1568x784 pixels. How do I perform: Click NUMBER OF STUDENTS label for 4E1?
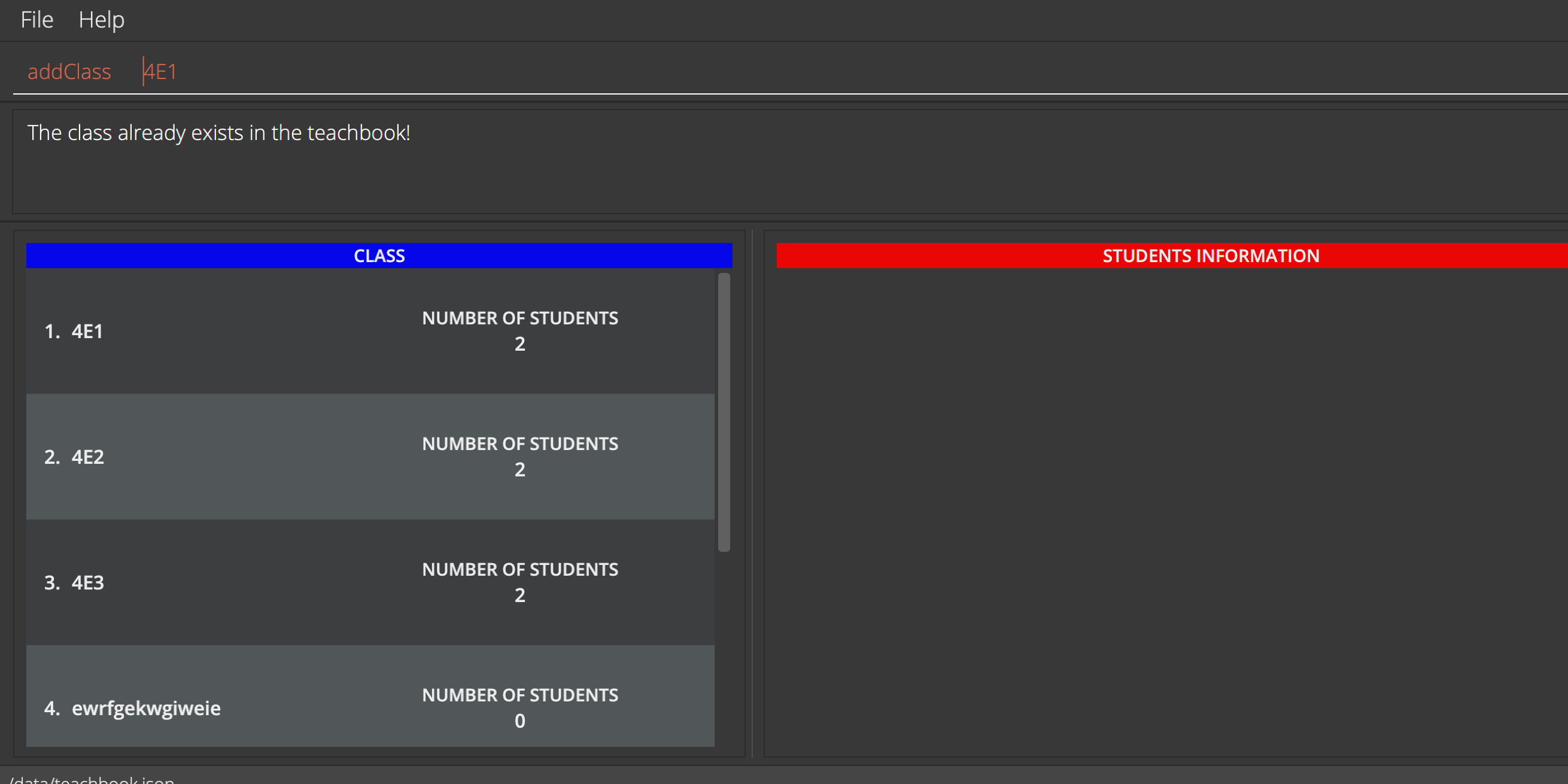(x=520, y=318)
